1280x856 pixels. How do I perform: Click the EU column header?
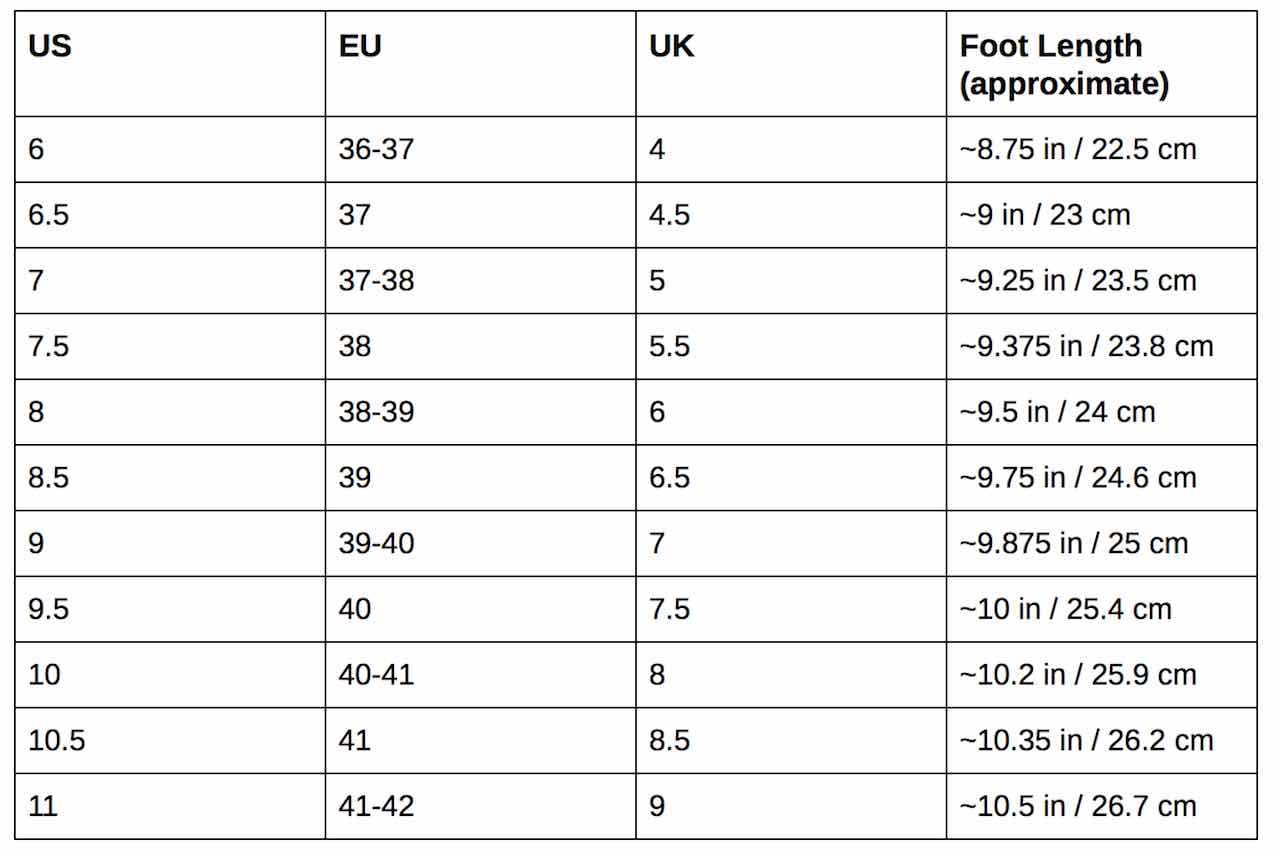click(360, 47)
